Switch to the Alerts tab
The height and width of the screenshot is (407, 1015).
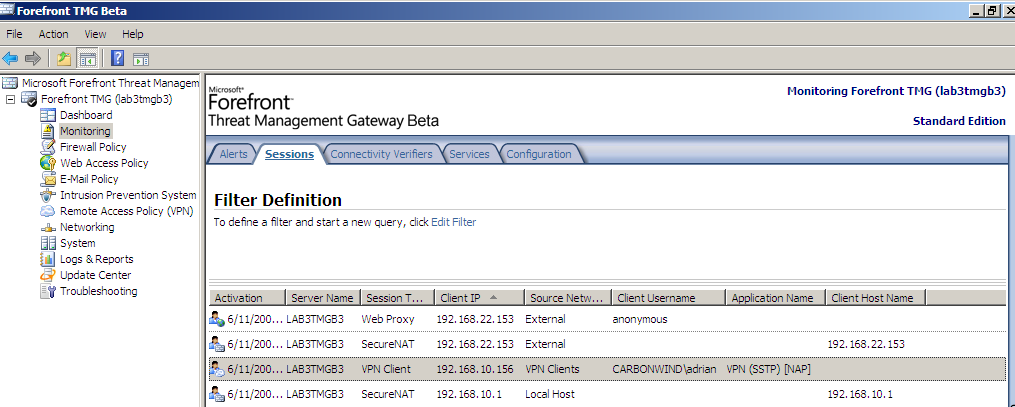tap(234, 154)
